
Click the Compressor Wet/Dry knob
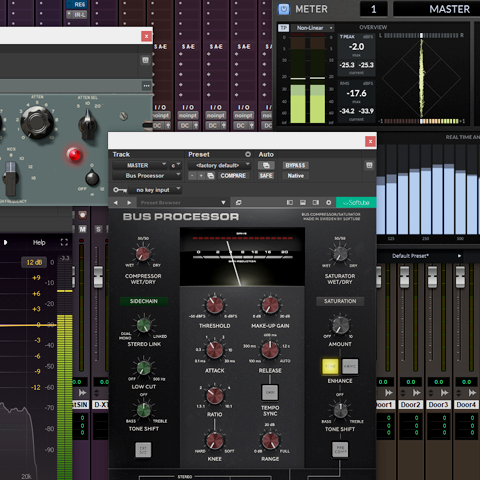tap(143, 254)
